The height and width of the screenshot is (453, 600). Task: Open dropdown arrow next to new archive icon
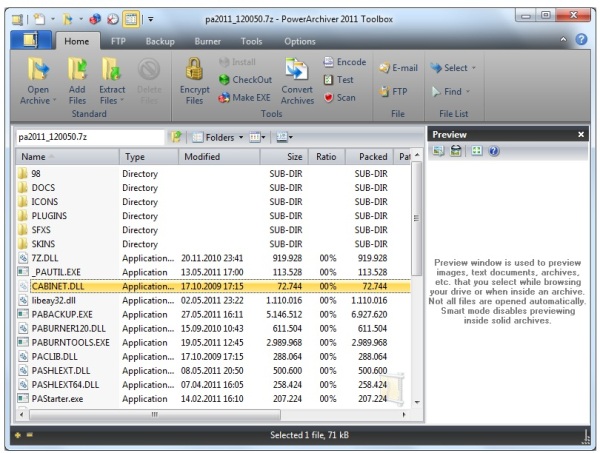[52, 19]
